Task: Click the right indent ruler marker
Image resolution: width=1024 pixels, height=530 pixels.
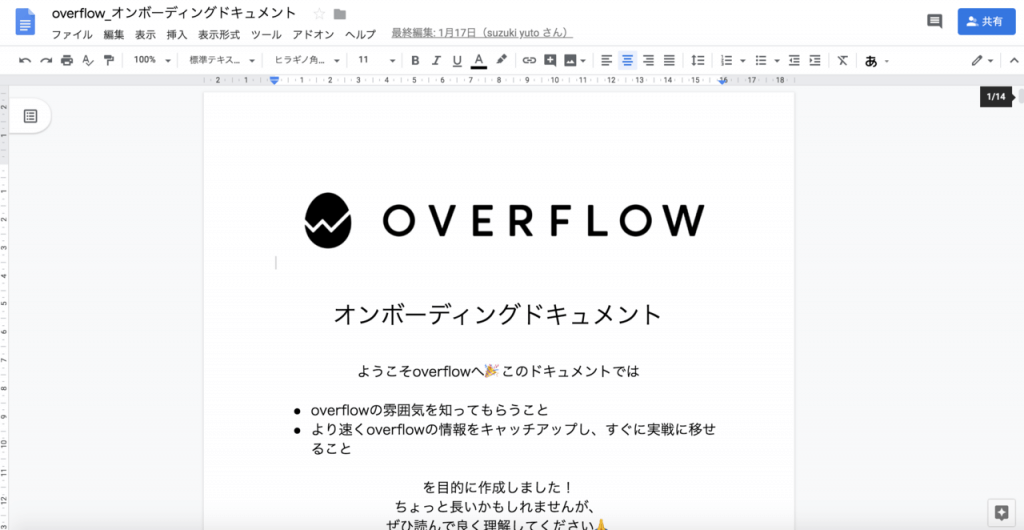Action: [723, 80]
